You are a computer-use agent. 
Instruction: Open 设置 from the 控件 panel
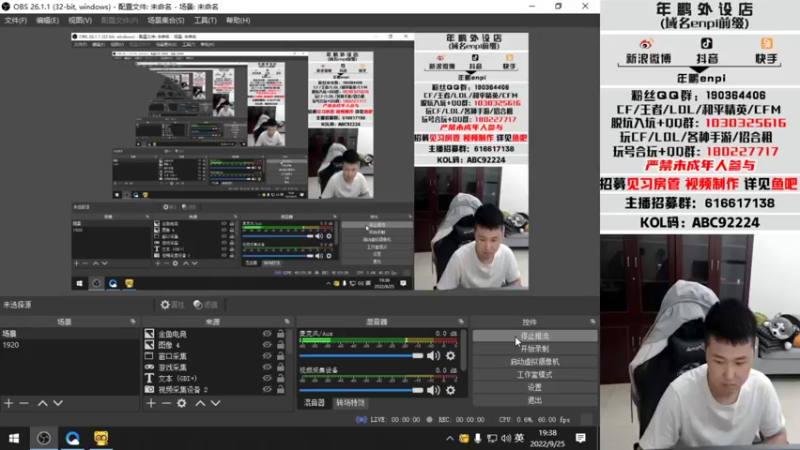[x=535, y=387]
